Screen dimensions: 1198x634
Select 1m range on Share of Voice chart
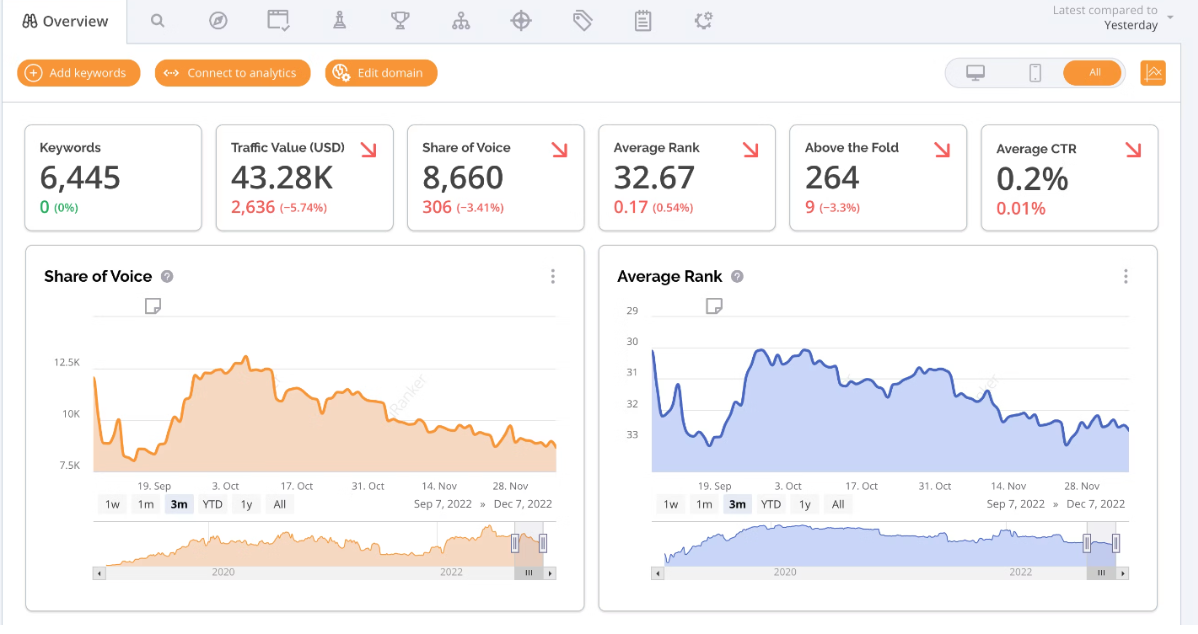[x=146, y=504]
